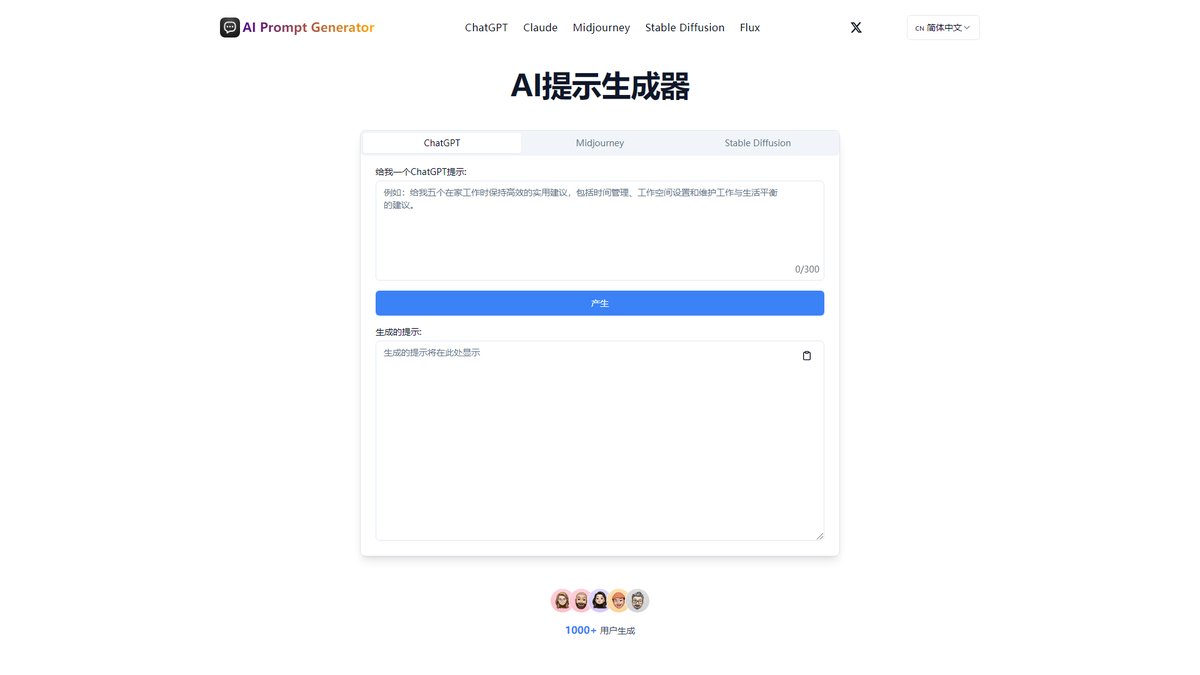Viewport: 1200px width, 675px height.
Task: Open the 简体中文 language dropdown
Action: (x=943, y=28)
